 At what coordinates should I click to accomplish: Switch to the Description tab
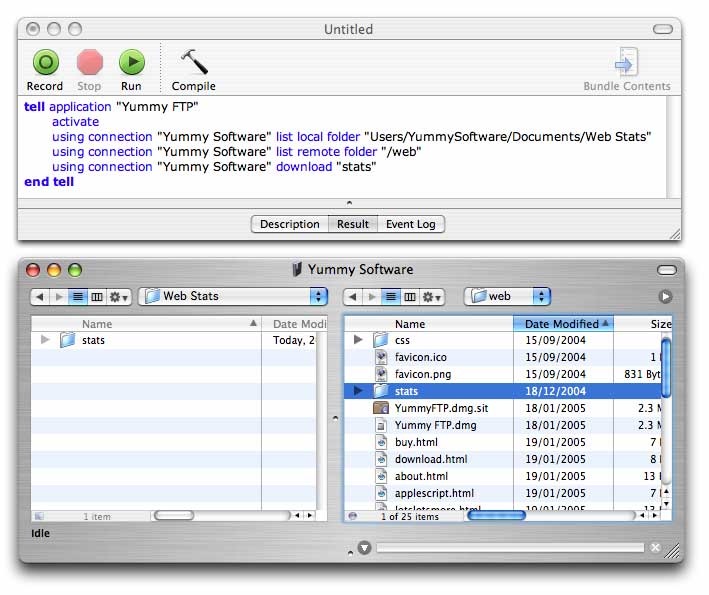tap(289, 224)
